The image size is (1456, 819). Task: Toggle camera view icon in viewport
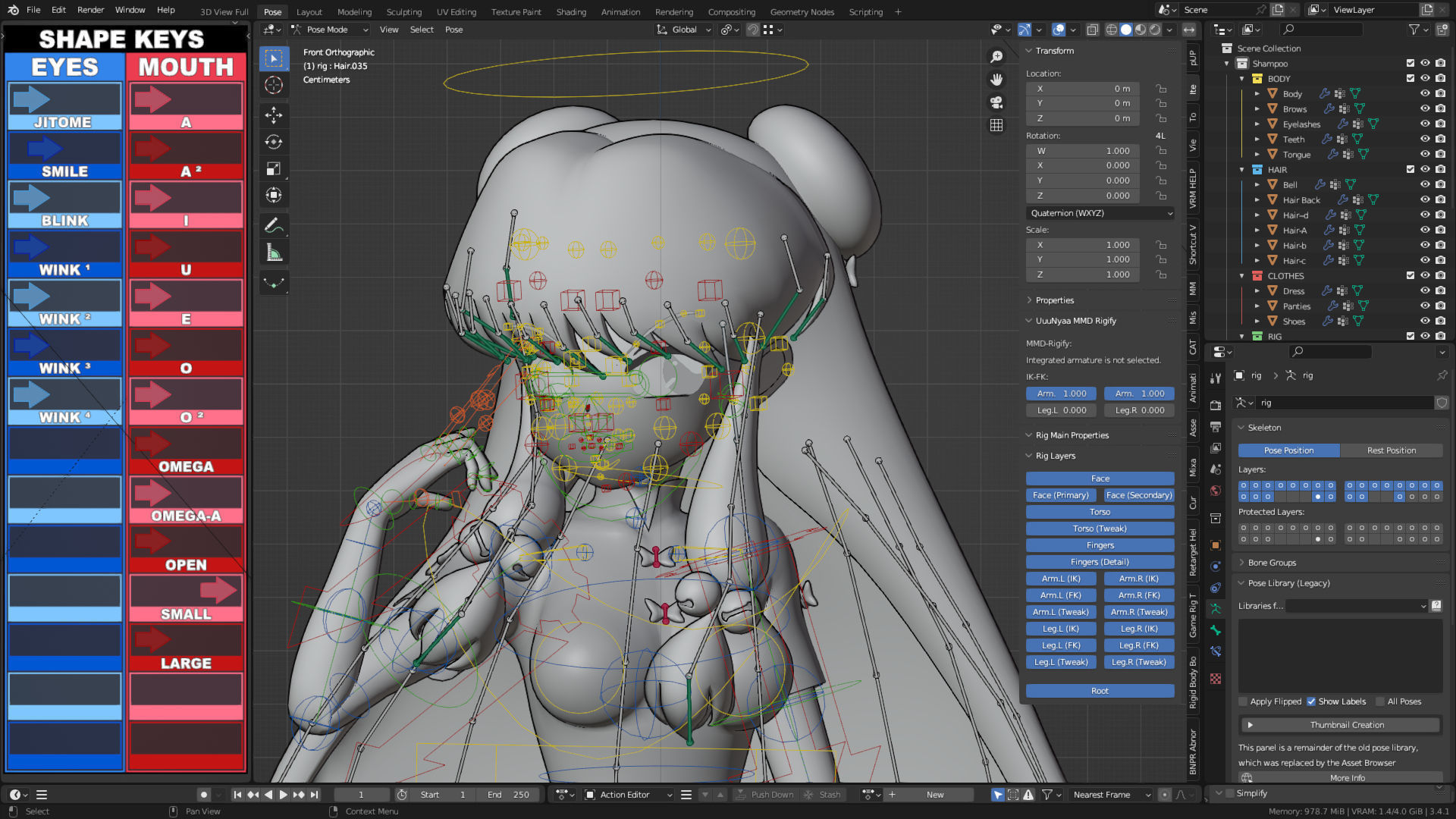pos(996,102)
